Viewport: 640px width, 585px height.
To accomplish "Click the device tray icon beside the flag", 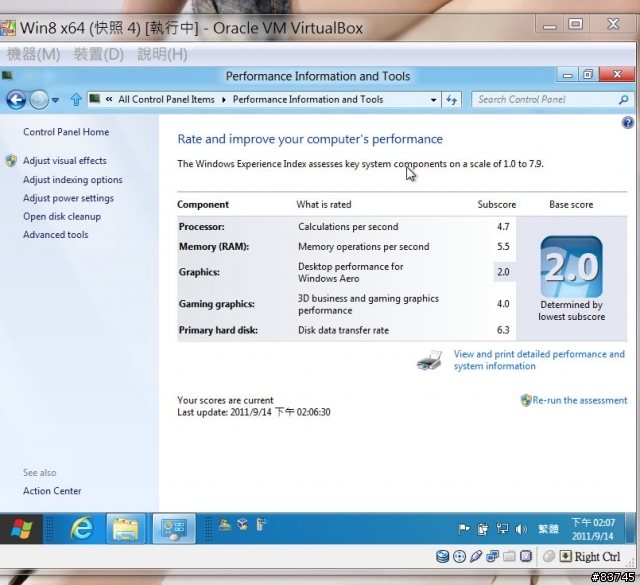I will (x=483, y=529).
